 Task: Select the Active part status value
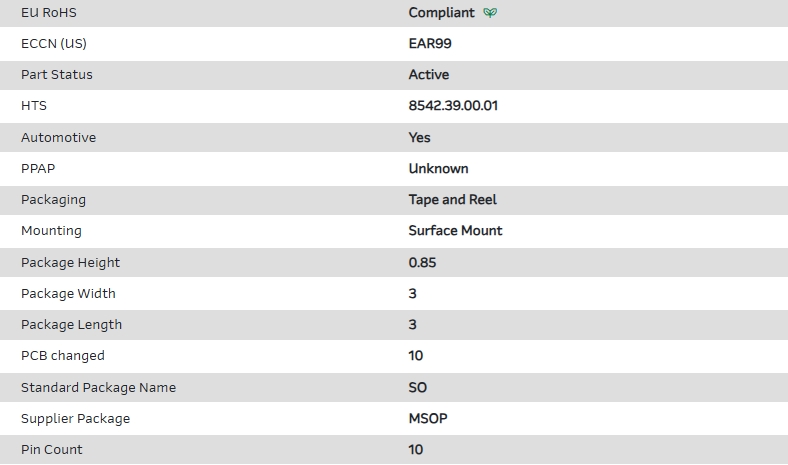tap(429, 75)
